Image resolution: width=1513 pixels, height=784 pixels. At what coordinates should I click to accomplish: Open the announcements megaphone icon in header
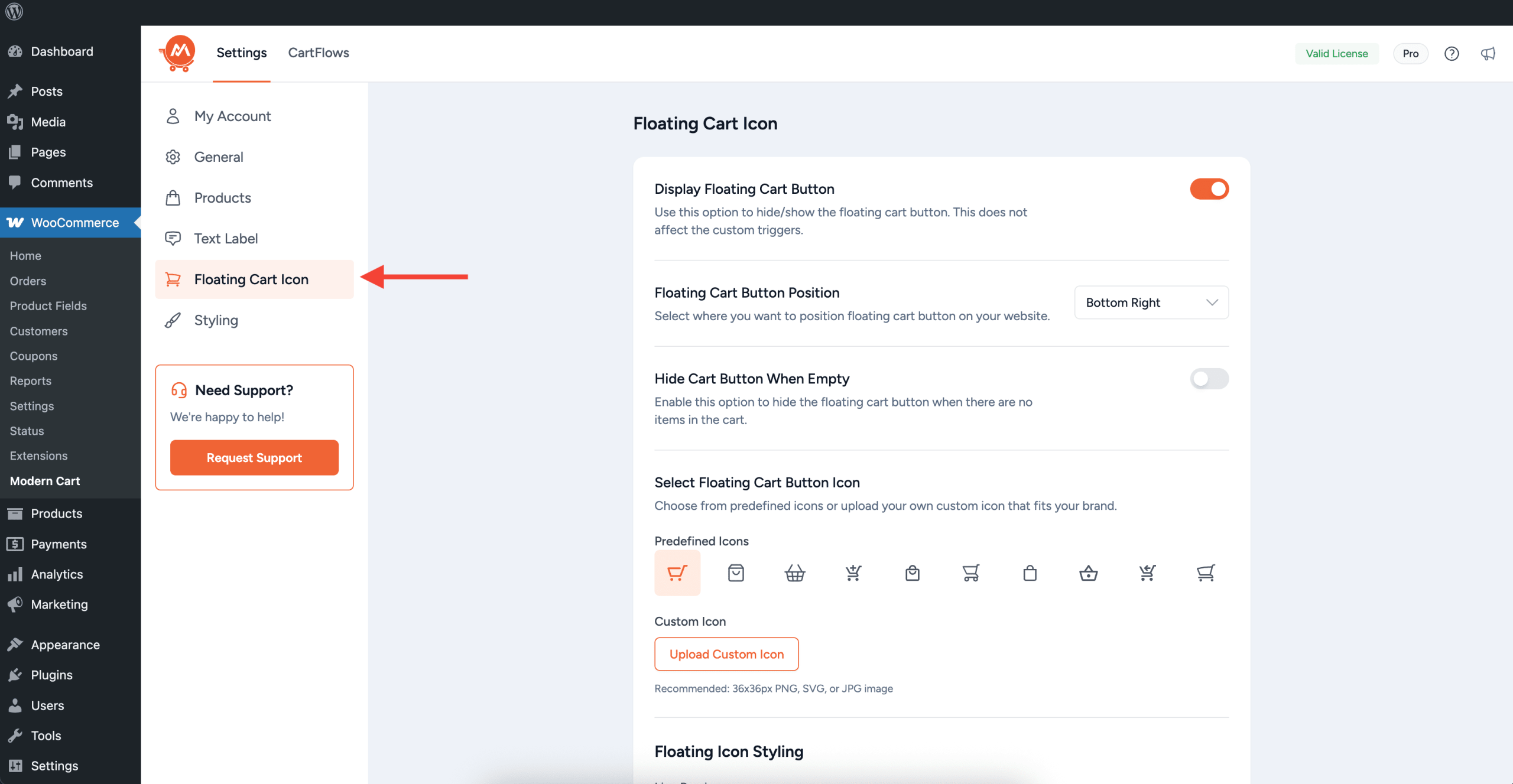click(x=1488, y=54)
